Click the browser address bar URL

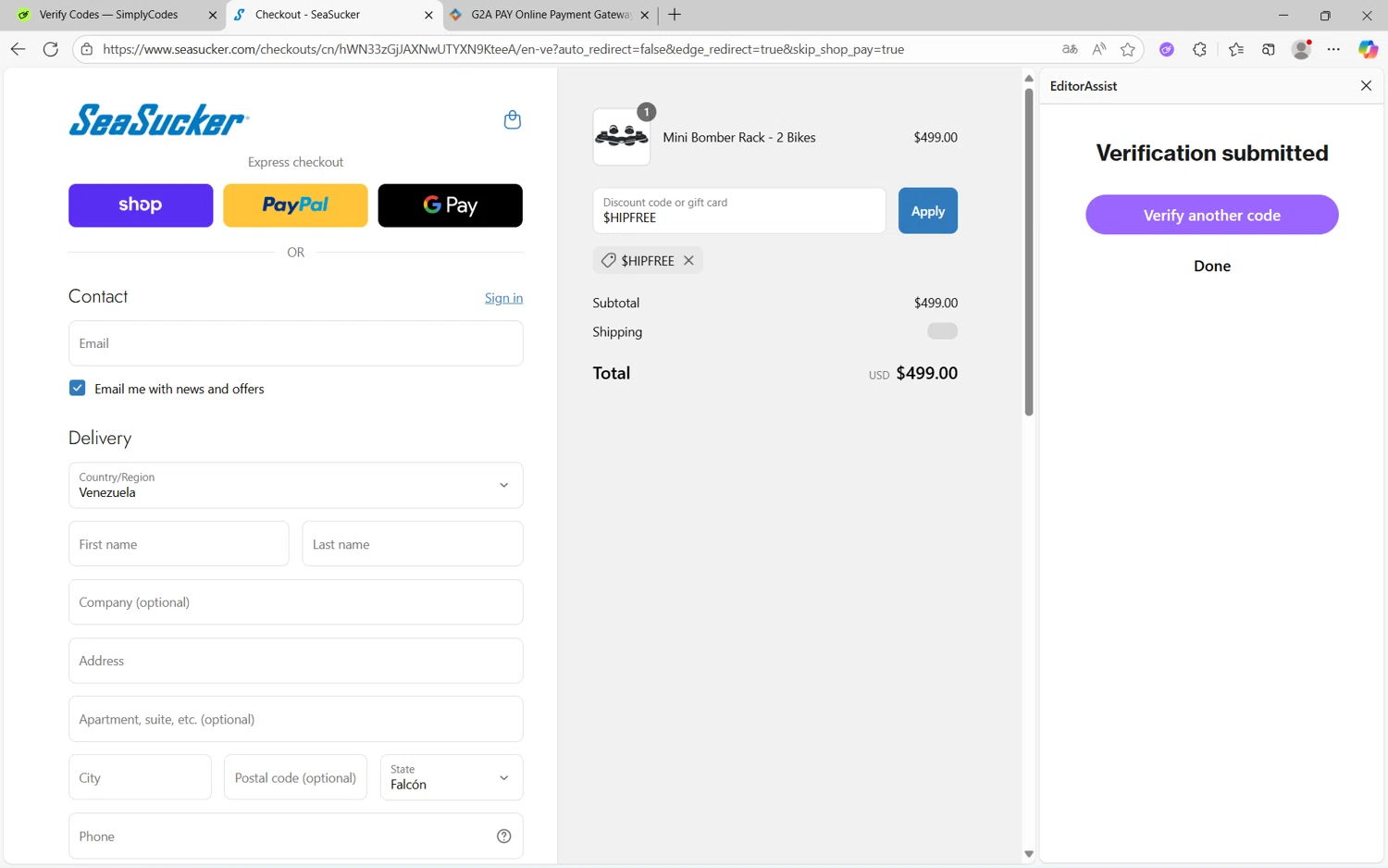[503, 49]
